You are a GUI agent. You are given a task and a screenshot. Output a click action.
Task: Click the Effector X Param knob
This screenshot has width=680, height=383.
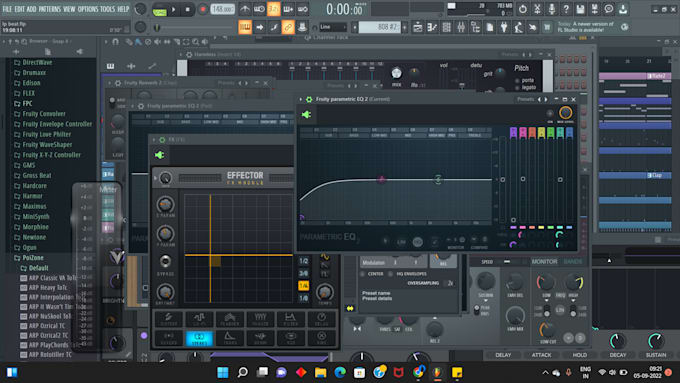coord(165,204)
